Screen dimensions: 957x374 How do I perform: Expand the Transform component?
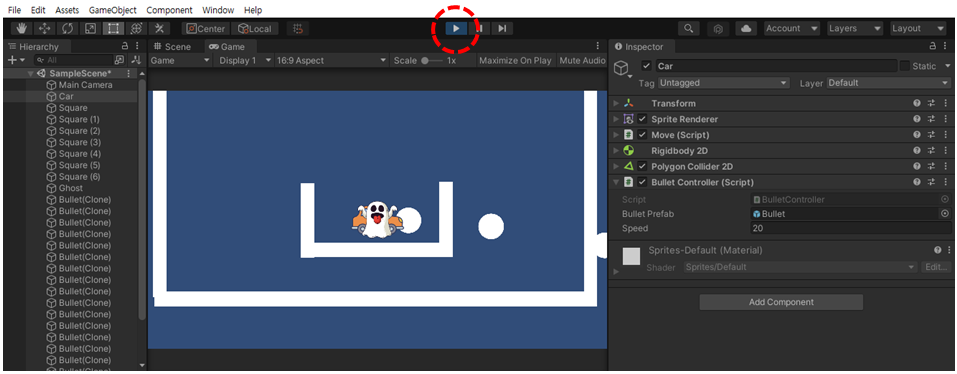[616, 104]
